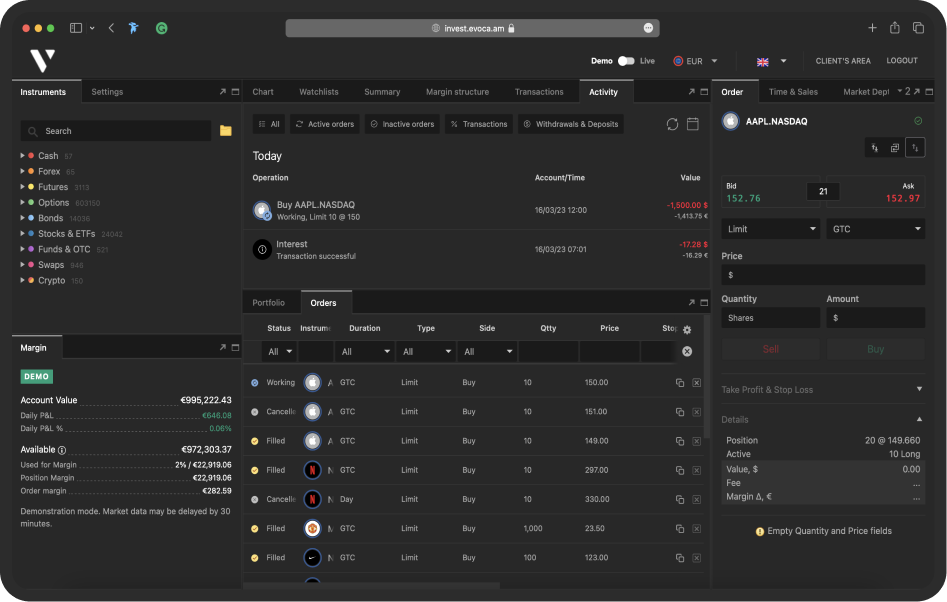Switch to the Portfolio tab
Image resolution: width=947 pixels, height=602 pixels.
(x=268, y=302)
